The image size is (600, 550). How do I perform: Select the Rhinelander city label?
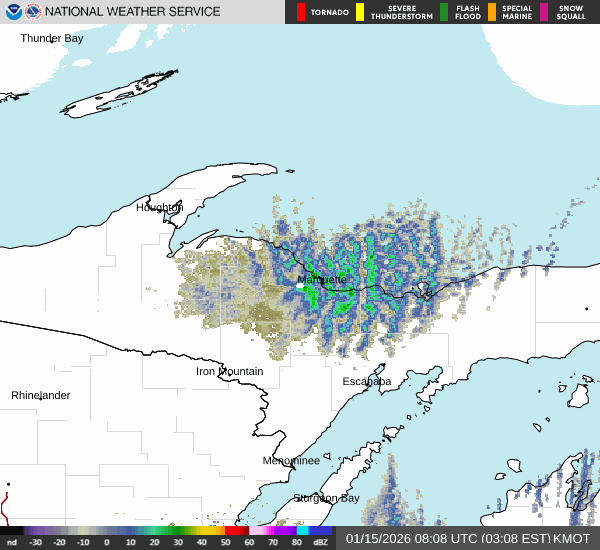tap(41, 395)
